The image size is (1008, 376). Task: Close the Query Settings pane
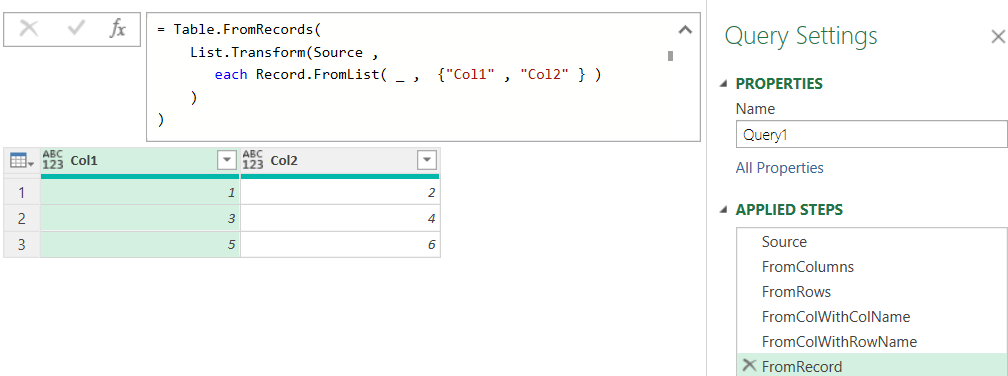pos(998,37)
